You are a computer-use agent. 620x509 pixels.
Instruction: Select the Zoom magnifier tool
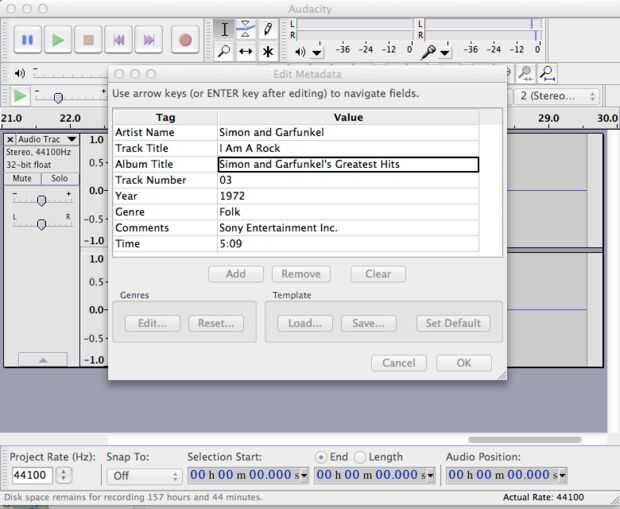click(x=224, y=51)
